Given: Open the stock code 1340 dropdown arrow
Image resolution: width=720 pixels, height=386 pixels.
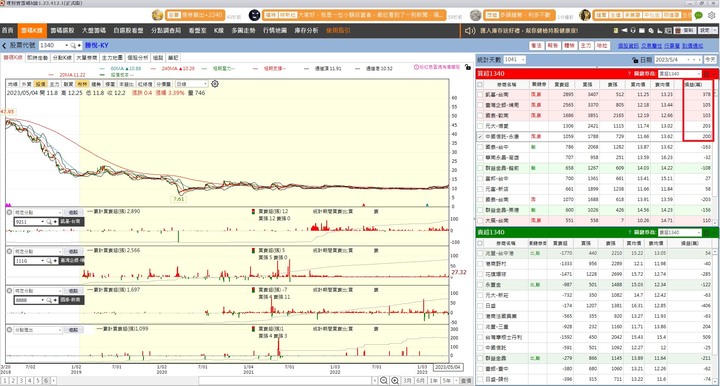Looking at the screenshot, I should pyautogui.click(x=67, y=45).
